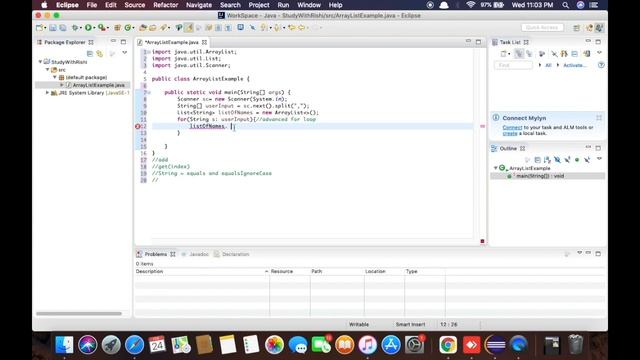Collapse the StudyWithRishi project node

(40, 62)
